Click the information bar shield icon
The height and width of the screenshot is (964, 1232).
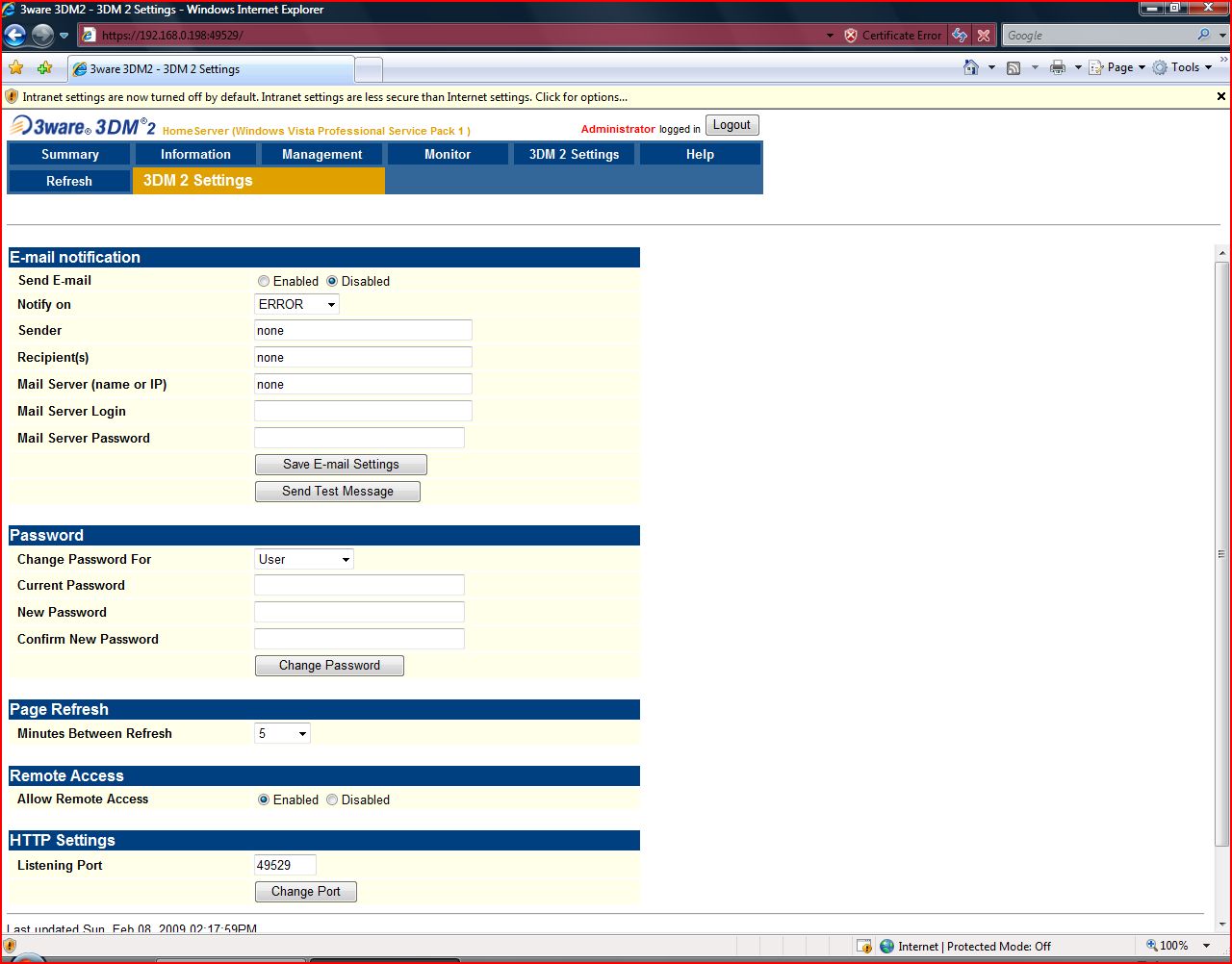coord(12,96)
